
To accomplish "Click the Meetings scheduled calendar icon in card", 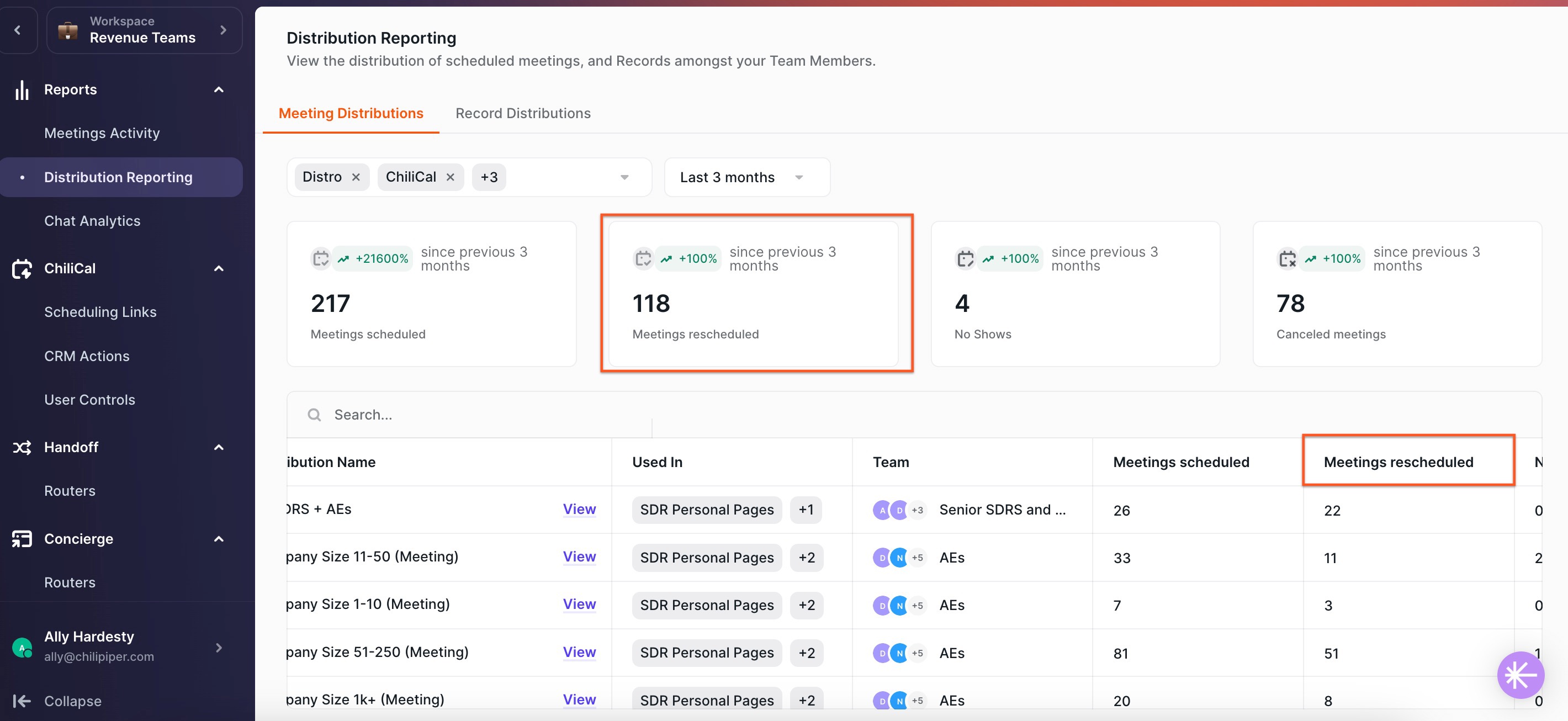I will (x=321, y=258).
